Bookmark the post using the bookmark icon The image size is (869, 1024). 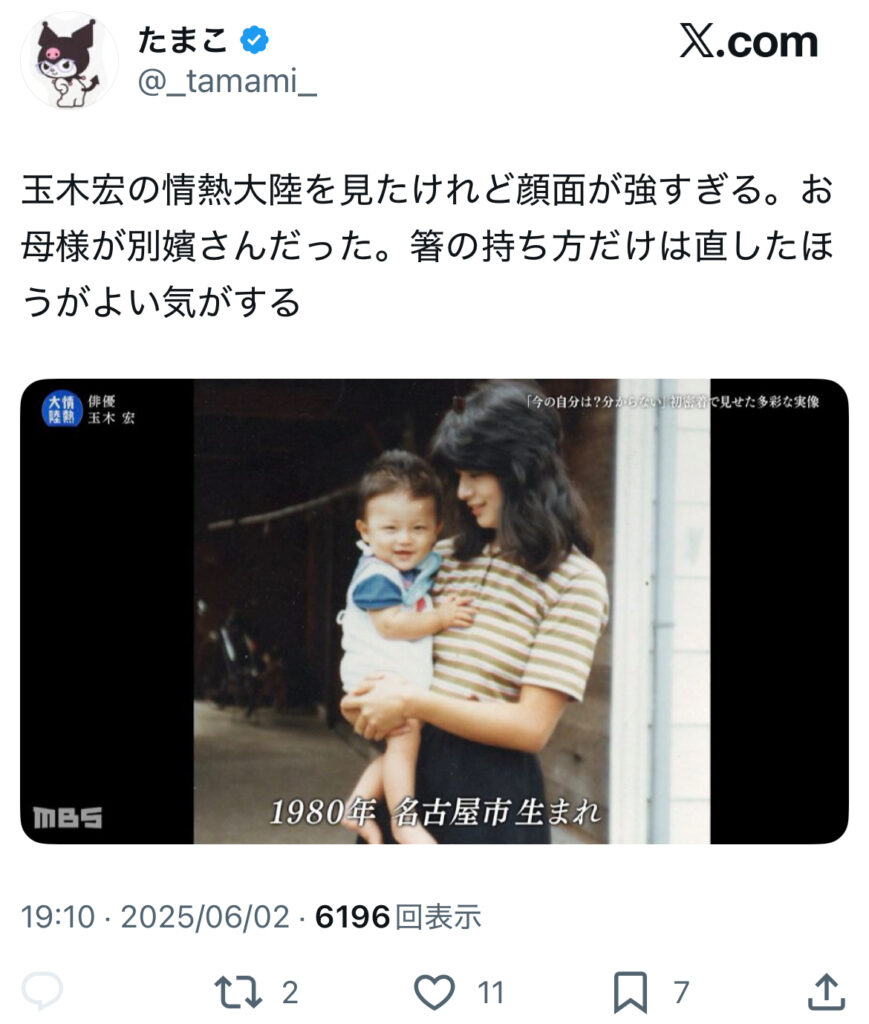point(630,992)
